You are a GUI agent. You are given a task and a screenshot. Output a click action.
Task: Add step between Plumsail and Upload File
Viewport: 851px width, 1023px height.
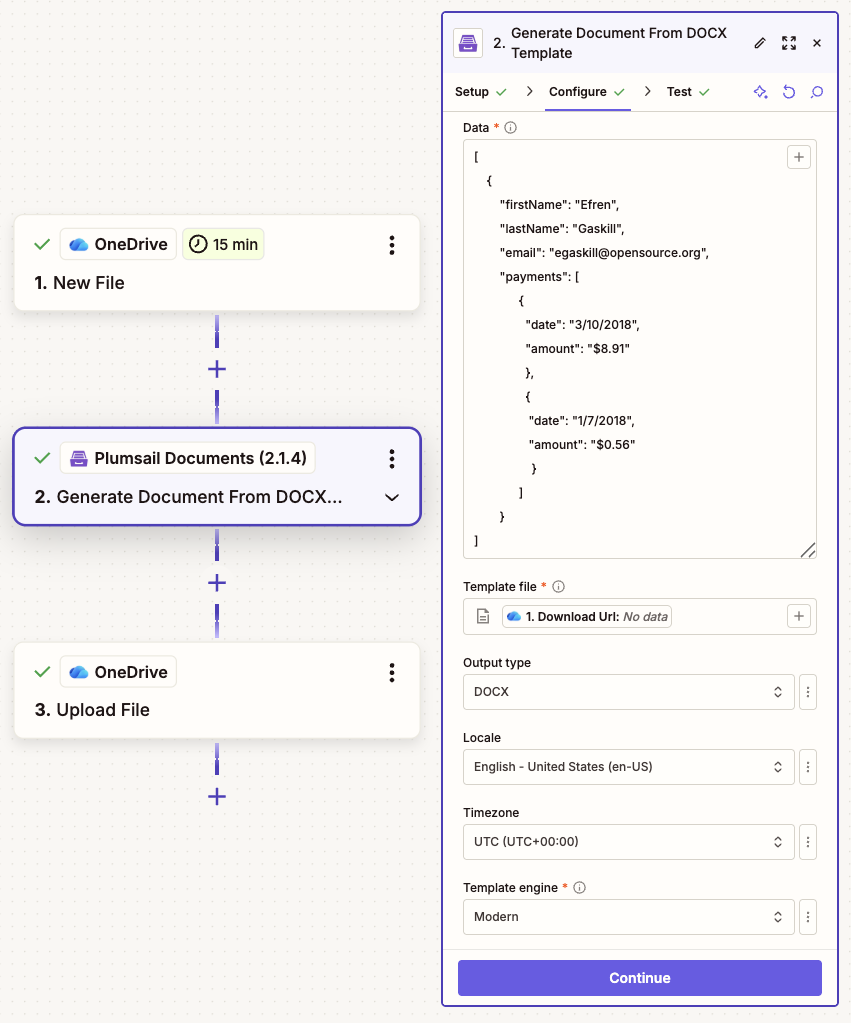(x=217, y=583)
